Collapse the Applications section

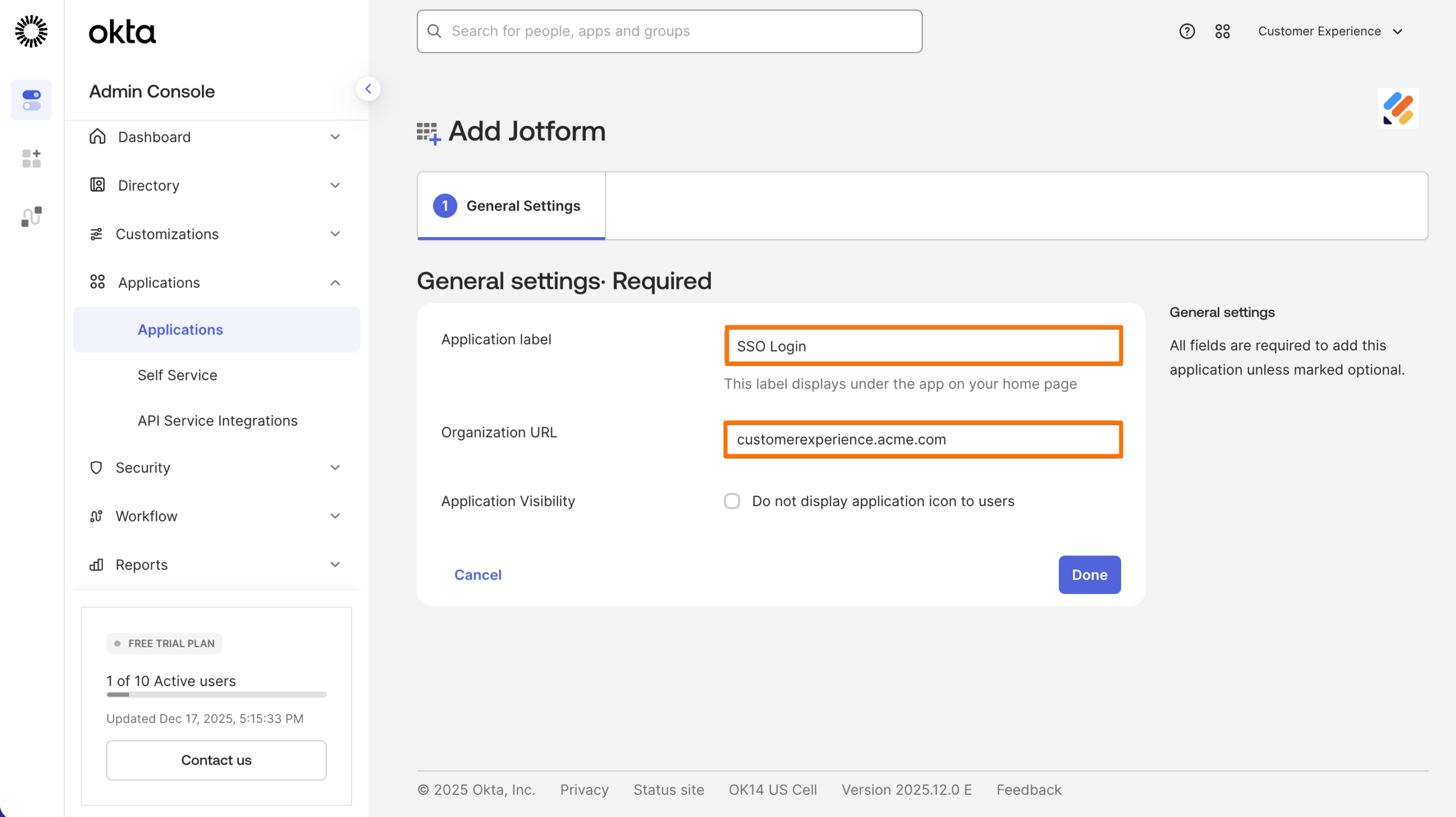click(335, 283)
